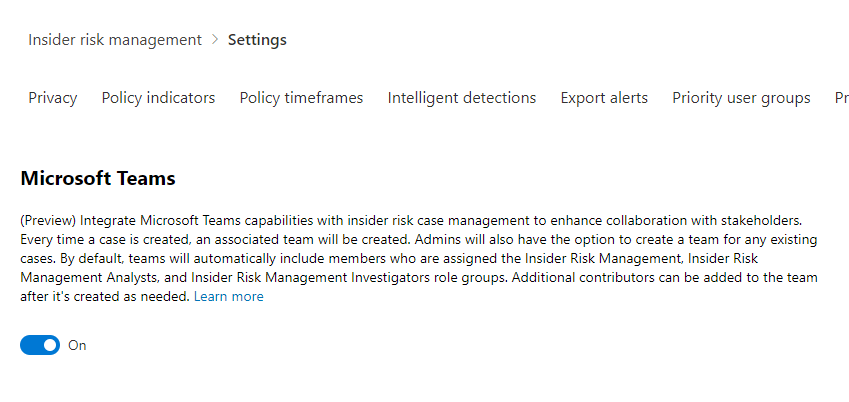Viewport: 849px width, 402px height.
Task: Switch to the Privacy tab
Action: (53, 98)
